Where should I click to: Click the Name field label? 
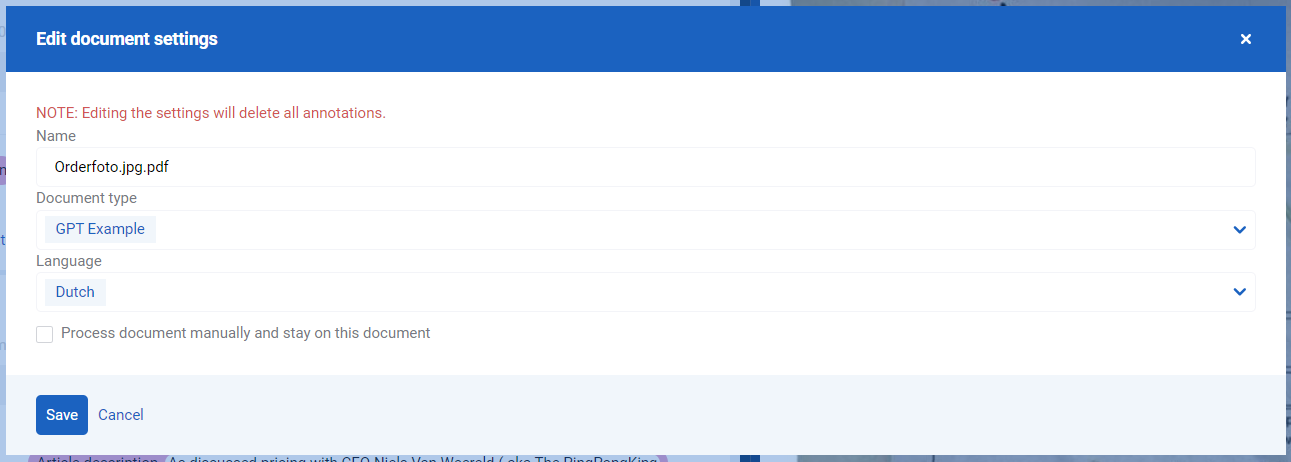pyautogui.click(x=56, y=136)
